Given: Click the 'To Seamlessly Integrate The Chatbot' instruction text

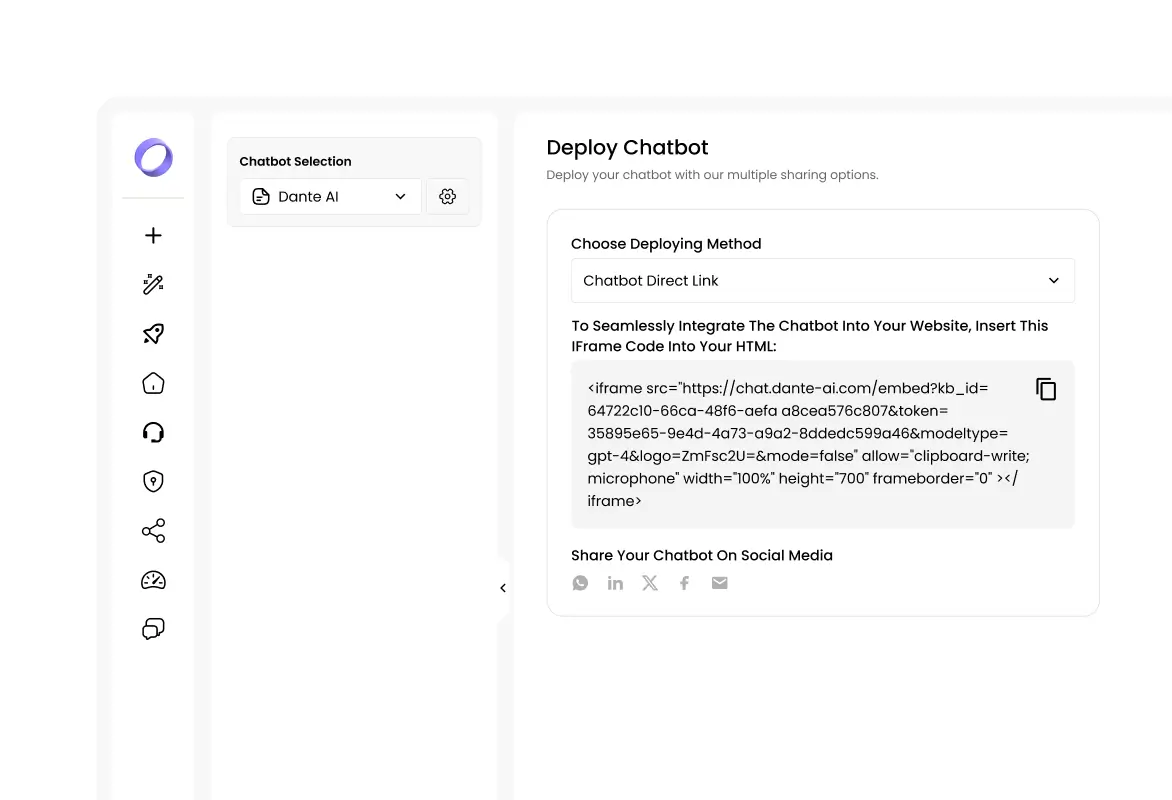Looking at the screenshot, I should coord(809,336).
